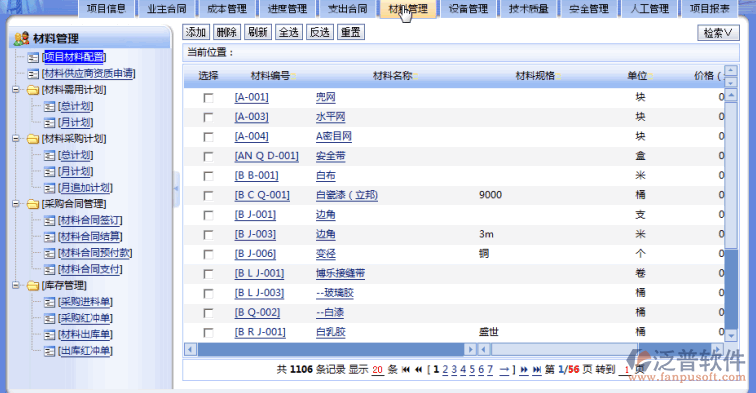Check the box for row B J-006
Image resolution: width=756 pixels, height=393 pixels.
[x=208, y=255]
